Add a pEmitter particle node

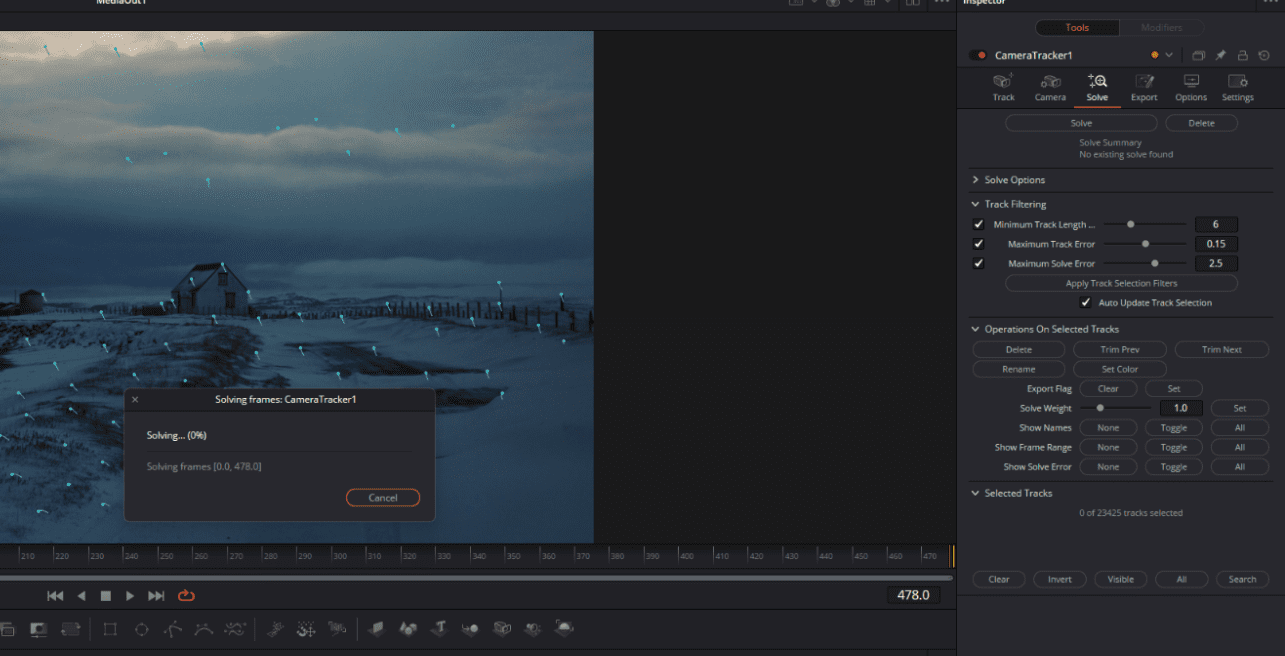pyautogui.click(x=276, y=629)
